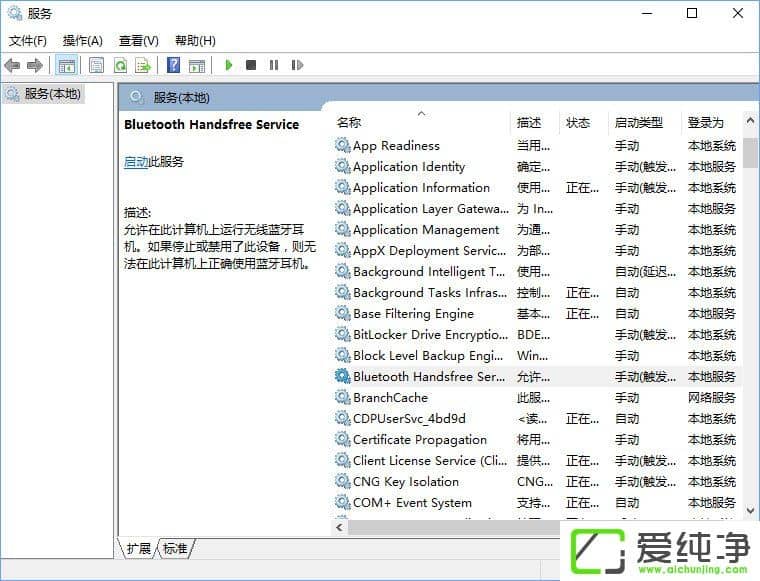The image size is (760, 581).
Task: Click the blue Help toolbar icon
Action: (x=173, y=65)
